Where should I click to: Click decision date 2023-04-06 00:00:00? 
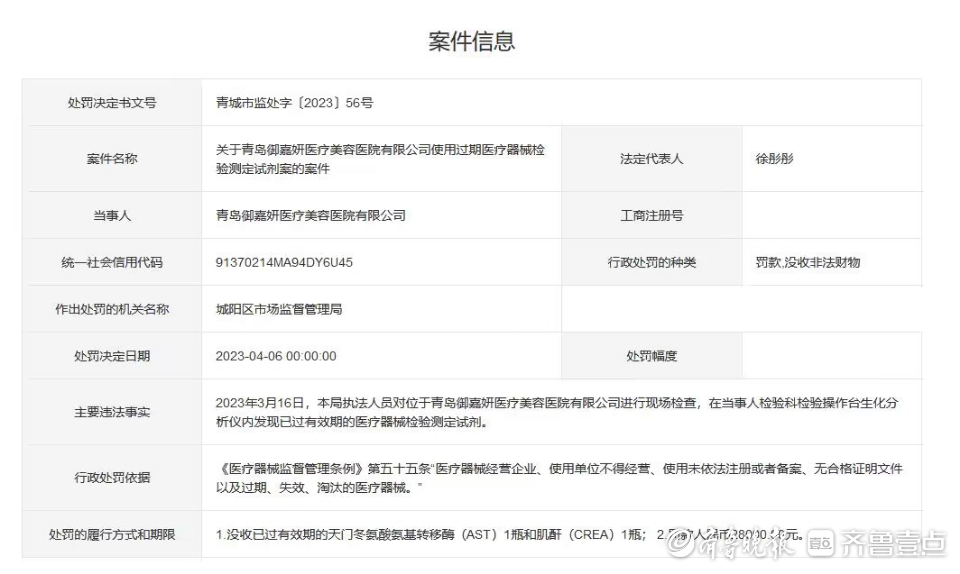click(276, 356)
